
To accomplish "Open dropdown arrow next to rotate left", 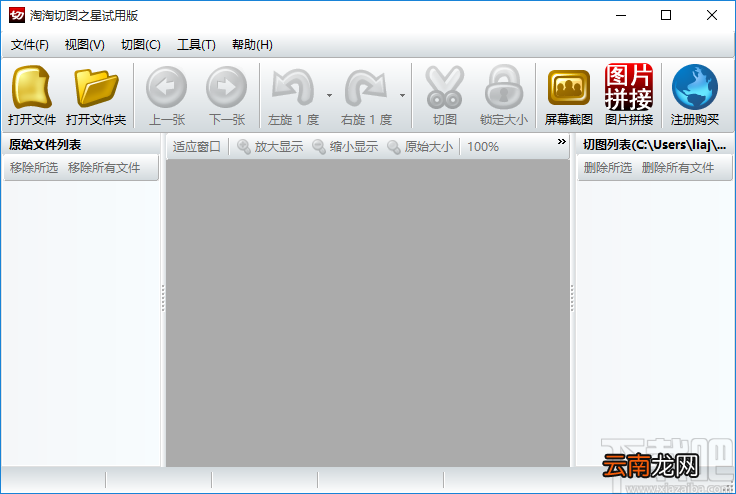I will tap(330, 95).
